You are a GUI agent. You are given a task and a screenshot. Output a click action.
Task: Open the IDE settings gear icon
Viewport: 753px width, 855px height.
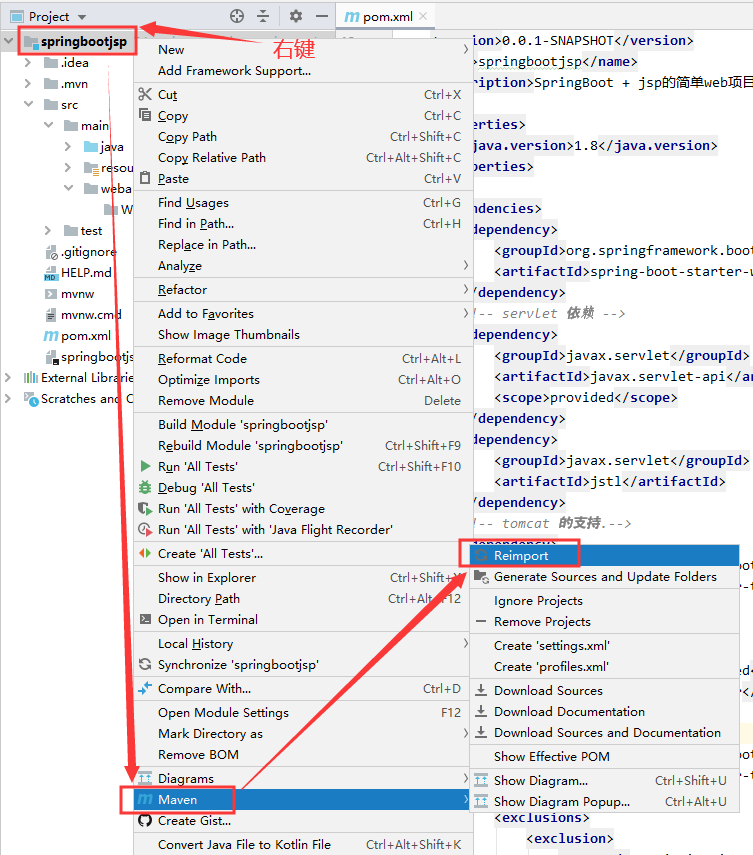click(293, 17)
